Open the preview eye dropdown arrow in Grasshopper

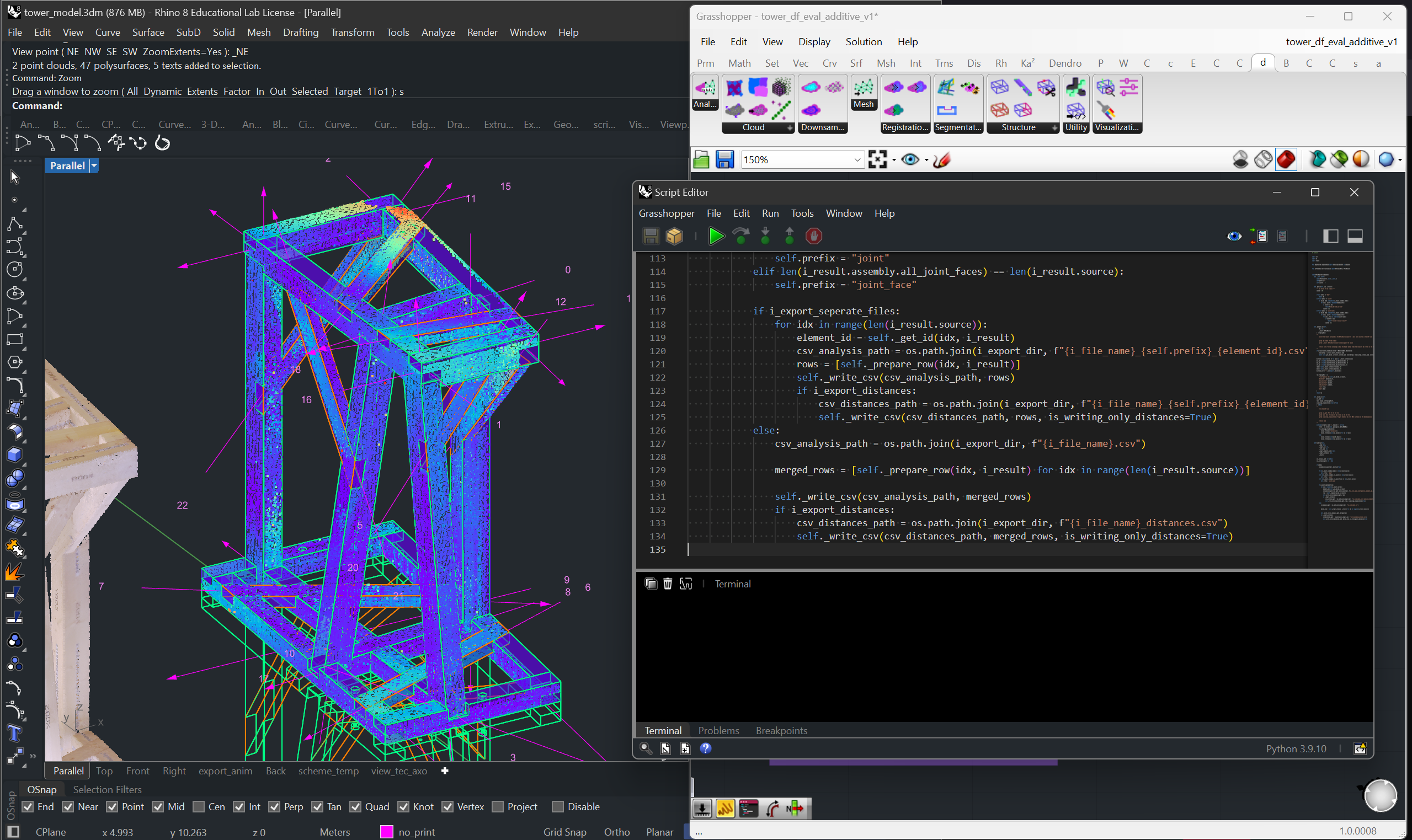pos(926,160)
